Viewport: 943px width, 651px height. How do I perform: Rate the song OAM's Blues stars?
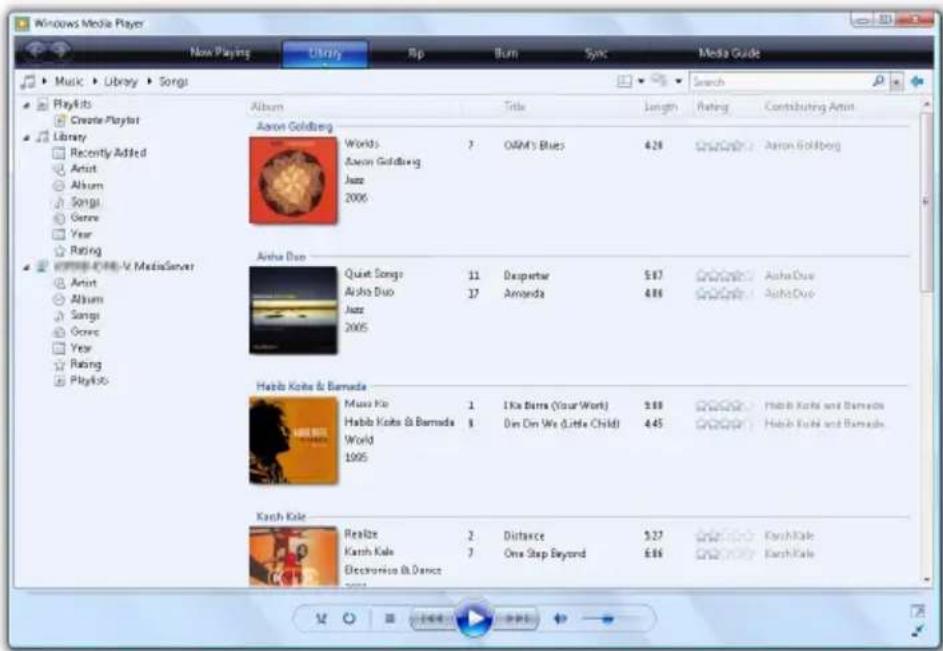[724, 145]
